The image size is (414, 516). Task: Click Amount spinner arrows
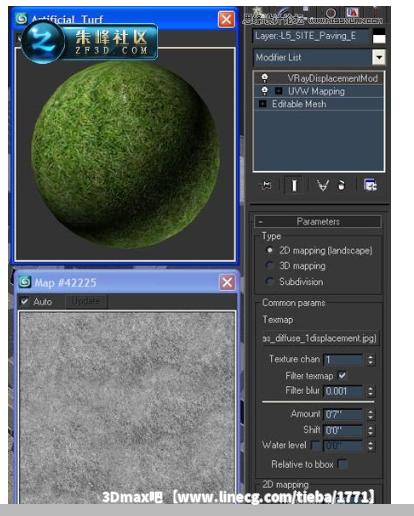370,415
